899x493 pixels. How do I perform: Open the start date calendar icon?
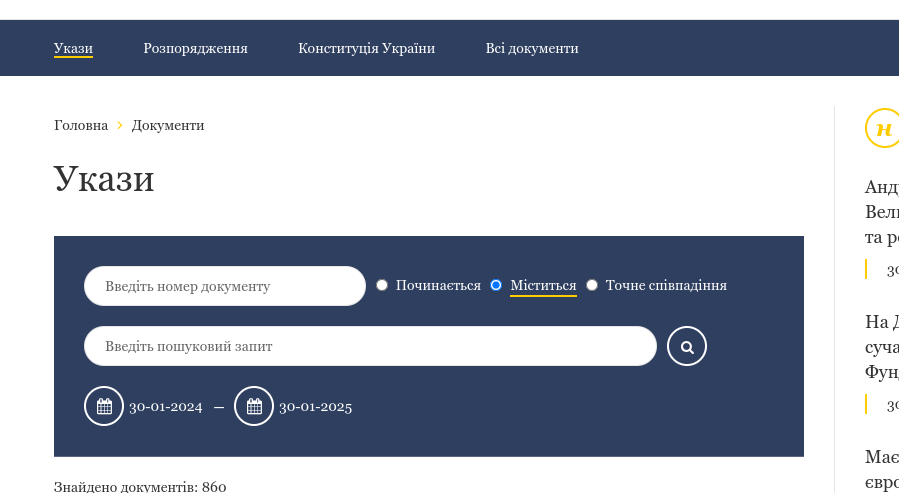(104, 406)
